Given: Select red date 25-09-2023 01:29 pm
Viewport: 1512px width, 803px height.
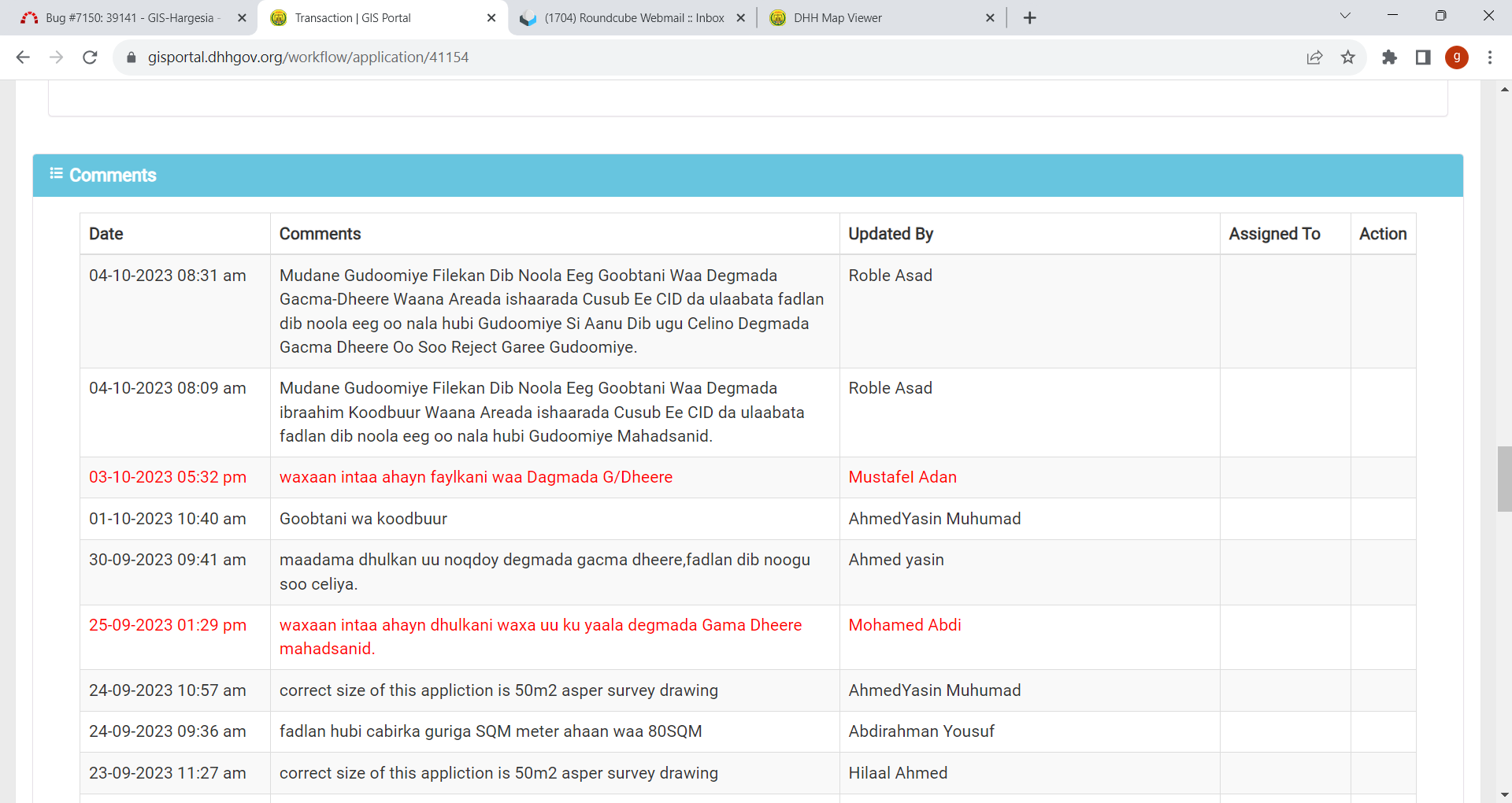Looking at the screenshot, I should click(168, 625).
